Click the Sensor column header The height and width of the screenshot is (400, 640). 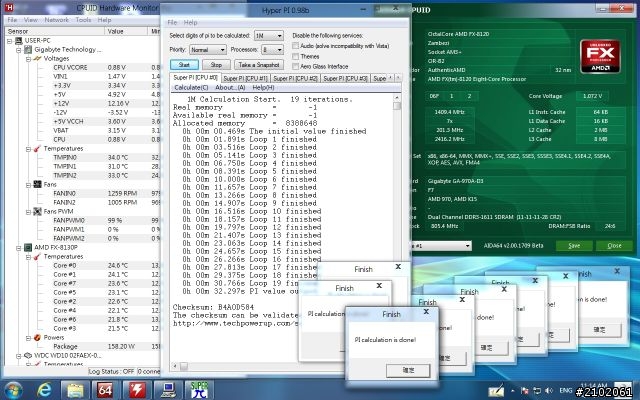point(54,31)
